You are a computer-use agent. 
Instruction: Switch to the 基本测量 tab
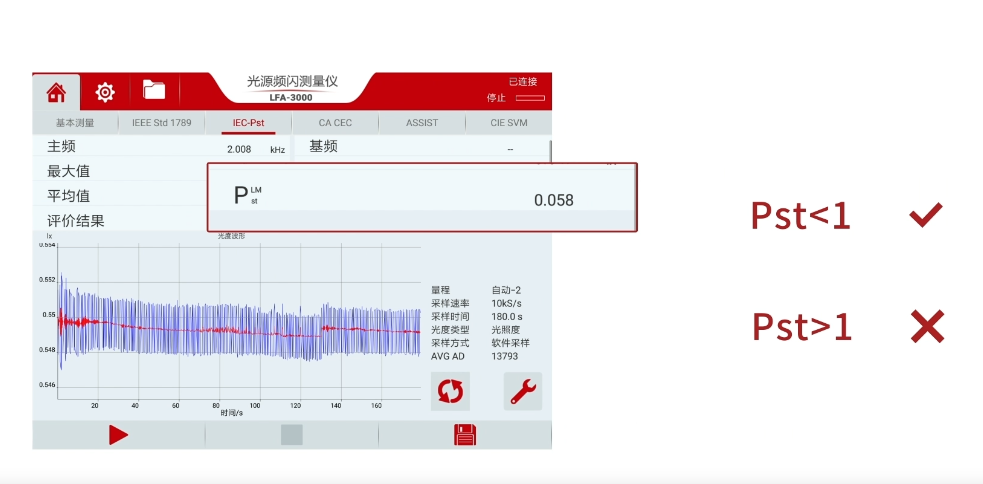75,123
